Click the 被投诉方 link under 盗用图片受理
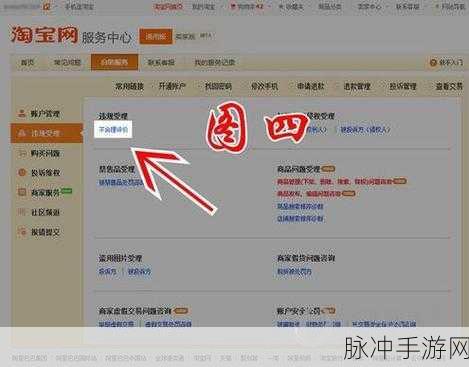The height and width of the screenshot is (367, 469). pos(140,272)
